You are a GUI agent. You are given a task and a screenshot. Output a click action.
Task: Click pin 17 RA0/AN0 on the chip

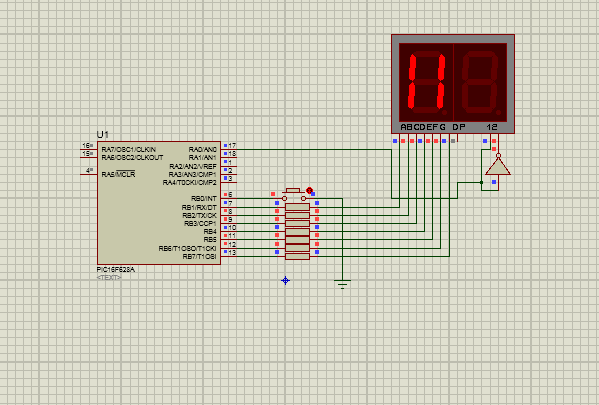[229, 149]
